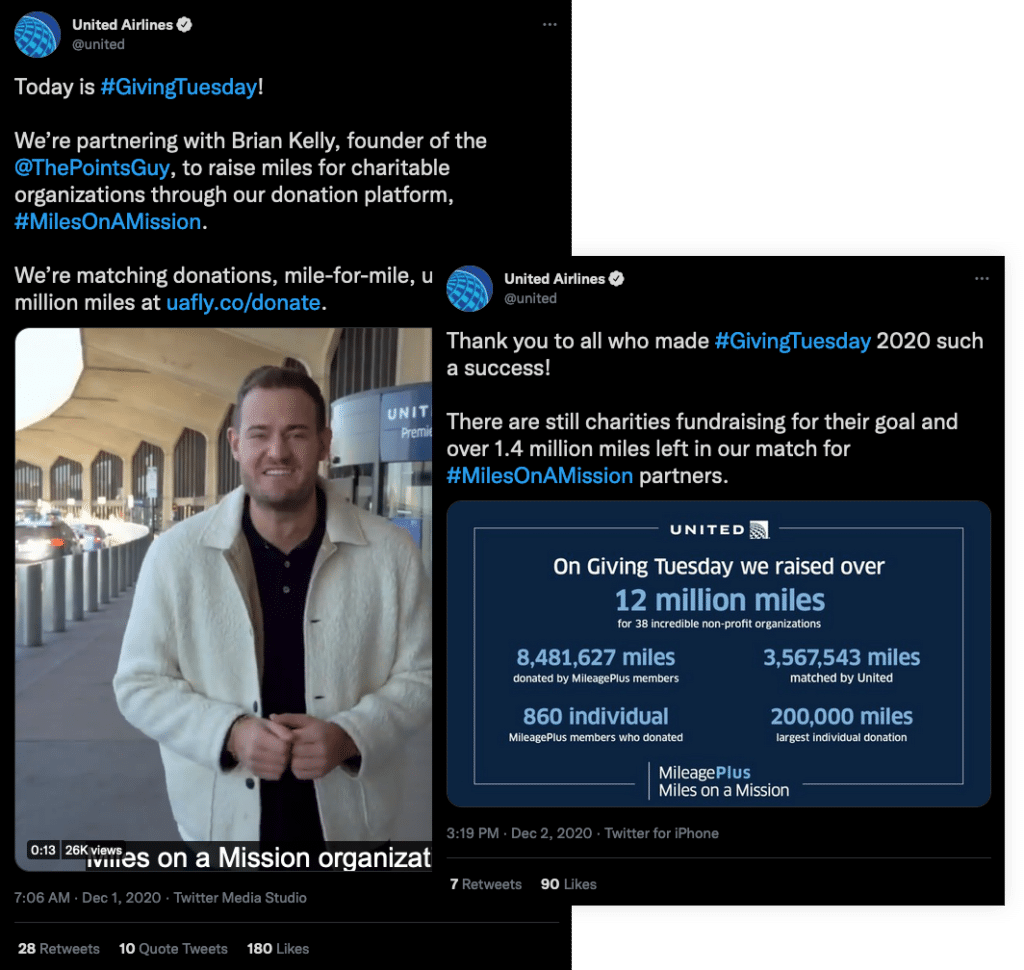
Task: Click the 0:13 video duration badge
Action: tap(43, 850)
